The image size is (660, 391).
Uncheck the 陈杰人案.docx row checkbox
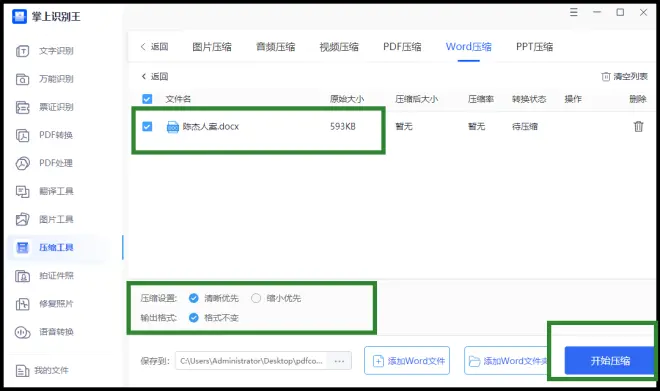point(147,126)
